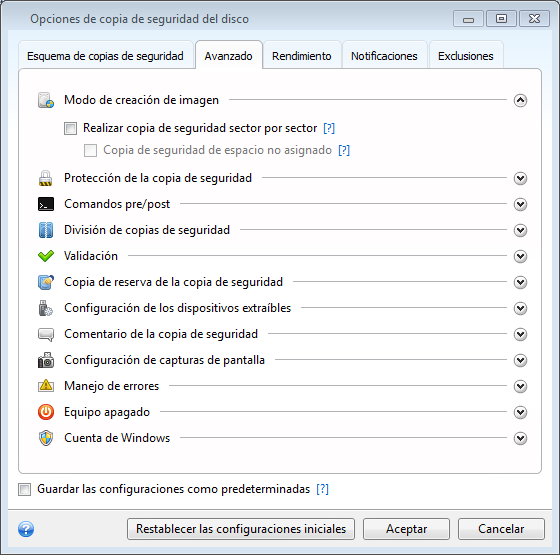Open help link next to sector por sector
This screenshot has width=560, height=555.
[x=329, y=128]
